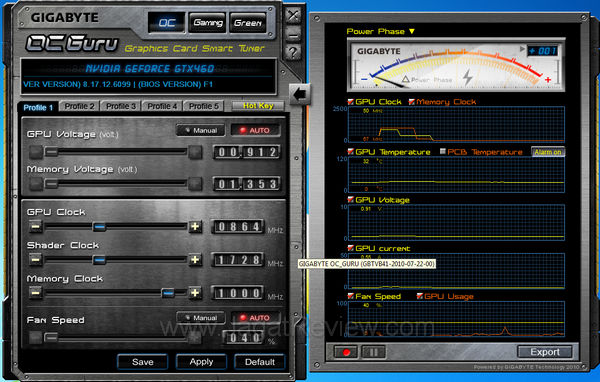Click GPU Voltage slider handle
This screenshot has width=600, height=382.
click(51, 152)
